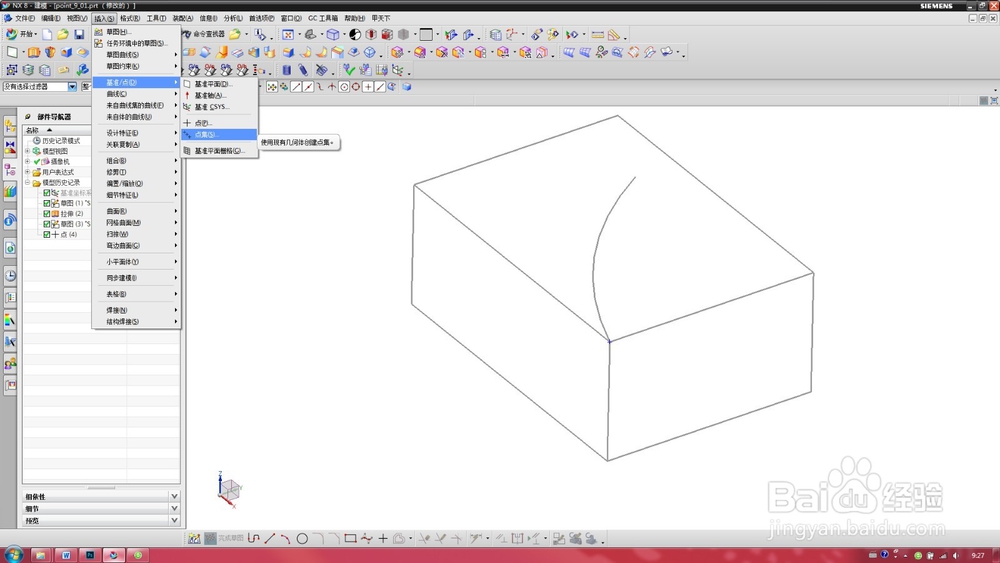This screenshot has height=563, width=1000.
Task: Select the Arc tool in bottom sketch toolbar
Action: (286, 539)
